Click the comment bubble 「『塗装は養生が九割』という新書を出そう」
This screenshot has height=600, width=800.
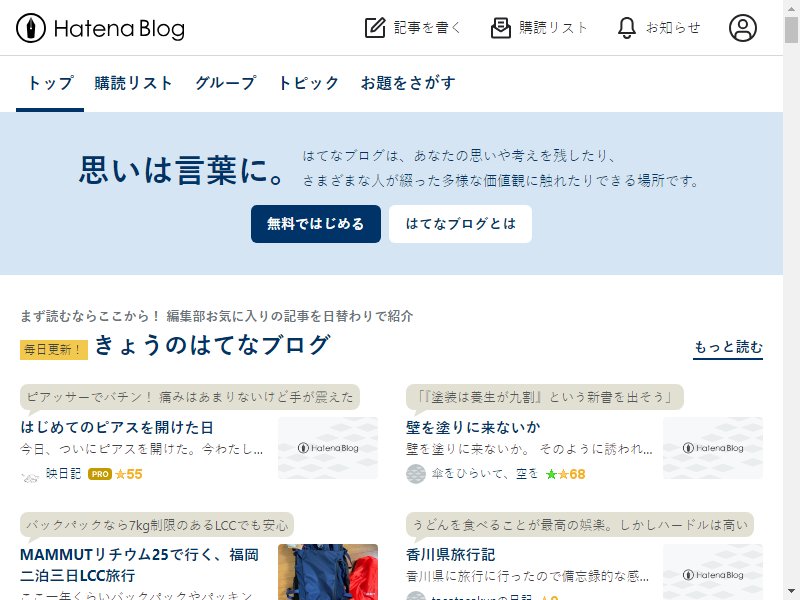pyautogui.click(x=544, y=397)
